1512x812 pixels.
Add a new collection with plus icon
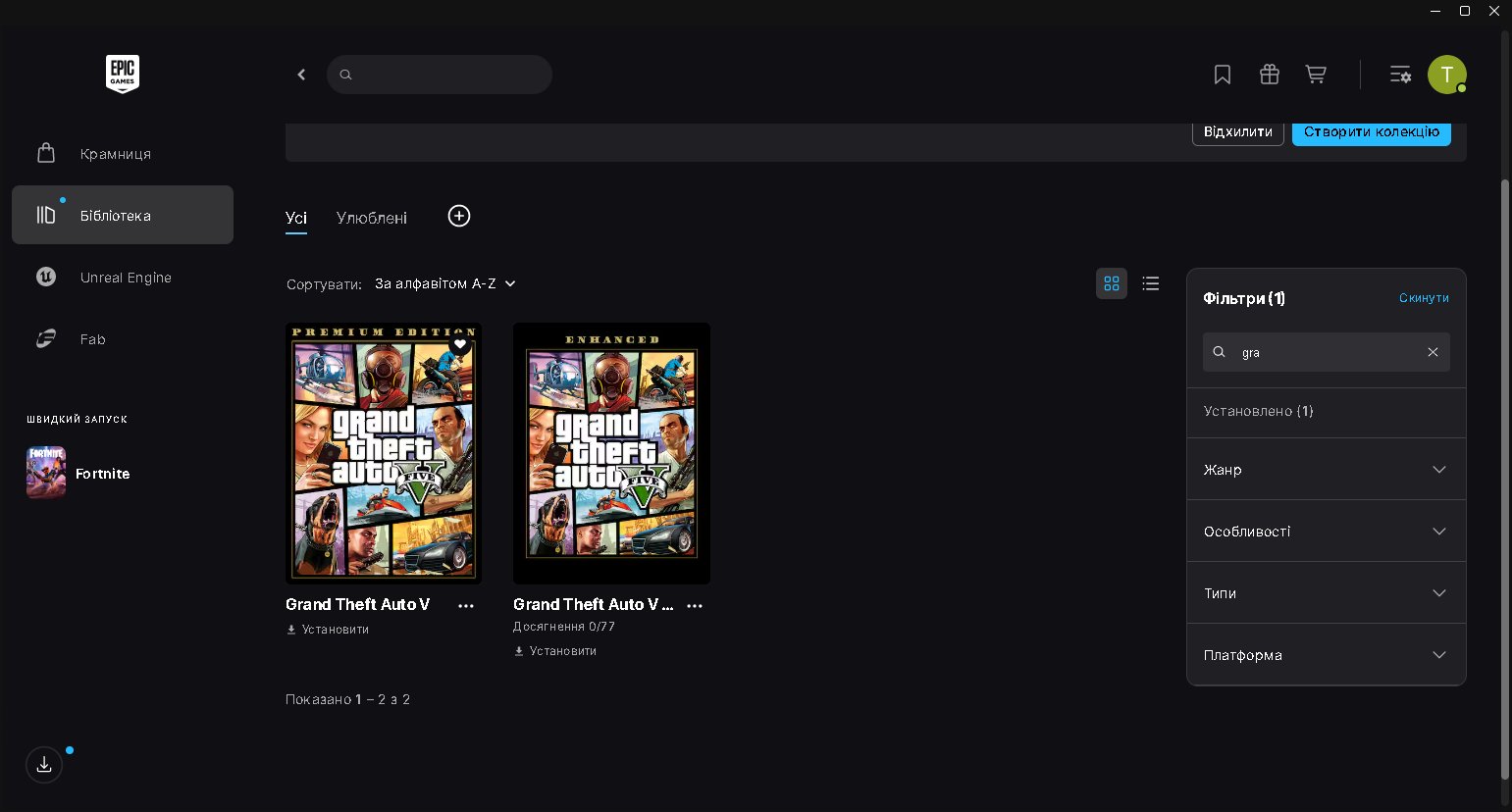point(459,216)
